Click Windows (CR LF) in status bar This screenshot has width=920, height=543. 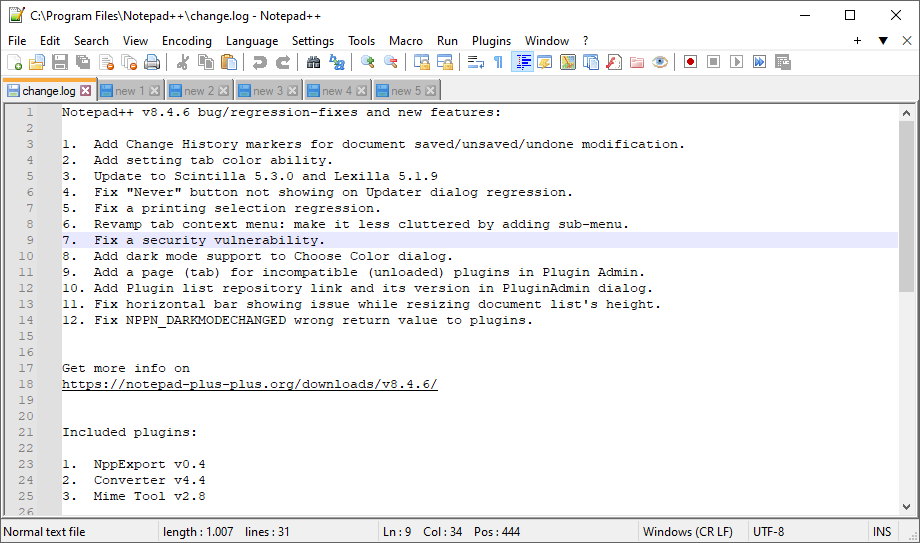[688, 532]
